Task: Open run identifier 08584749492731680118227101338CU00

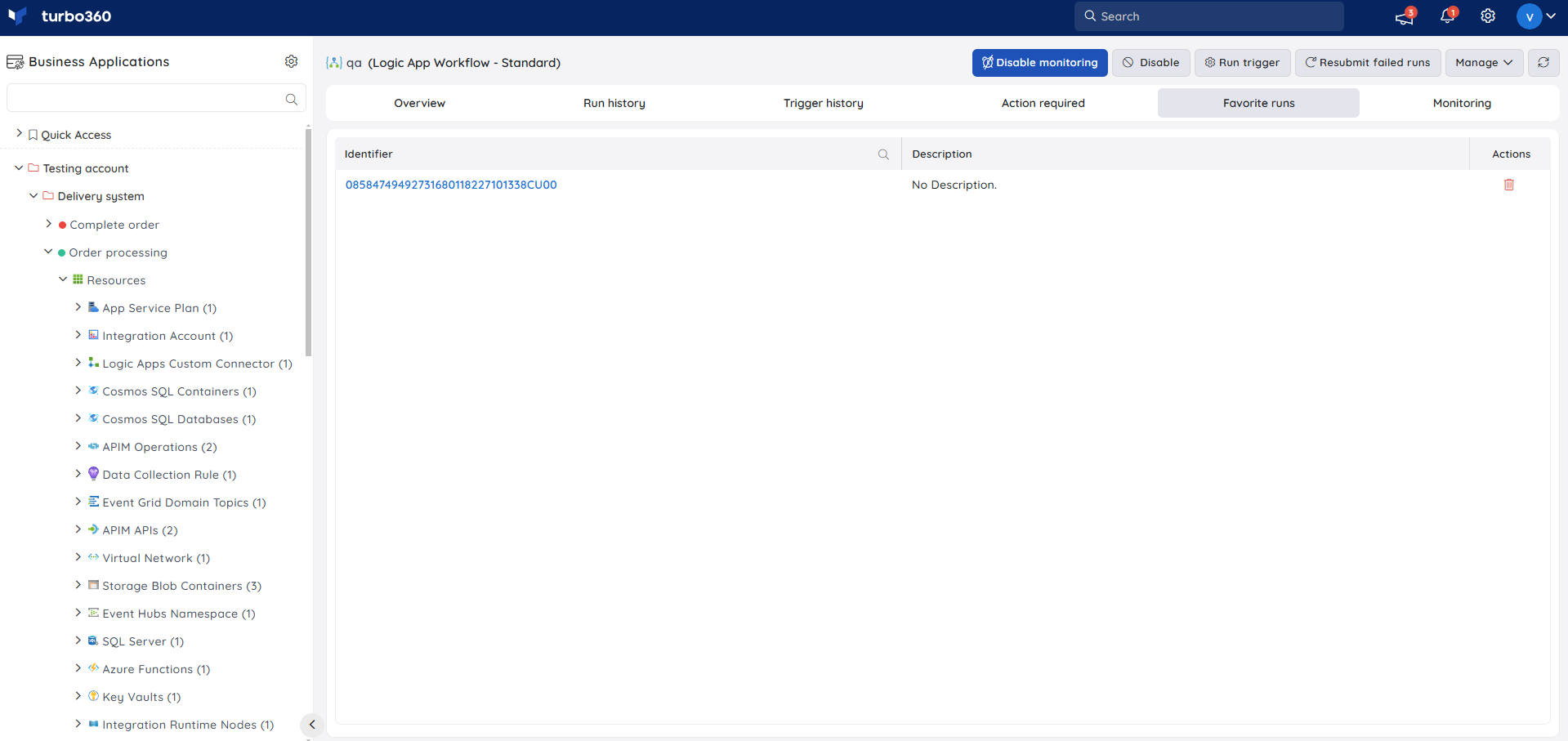Action: (x=451, y=185)
